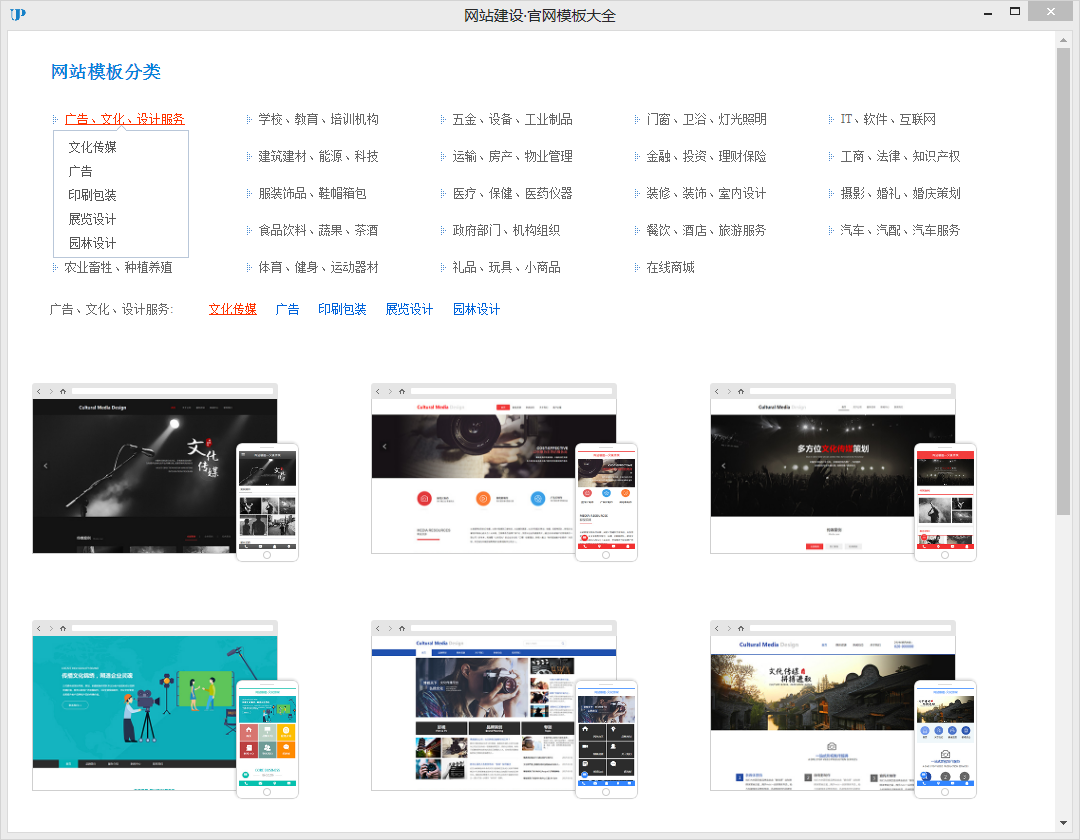Image resolution: width=1080 pixels, height=840 pixels.
Task: Open the 在线商城 category
Action: [x=669, y=267]
